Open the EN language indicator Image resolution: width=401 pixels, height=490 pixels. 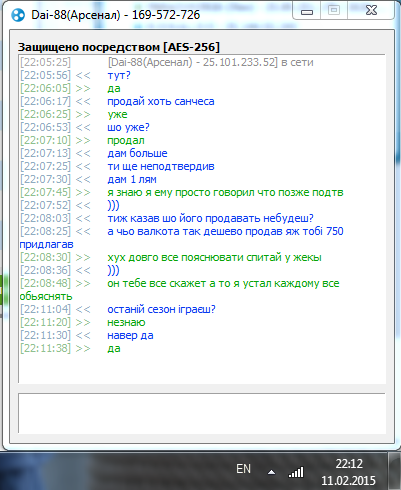[x=243, y=469]
